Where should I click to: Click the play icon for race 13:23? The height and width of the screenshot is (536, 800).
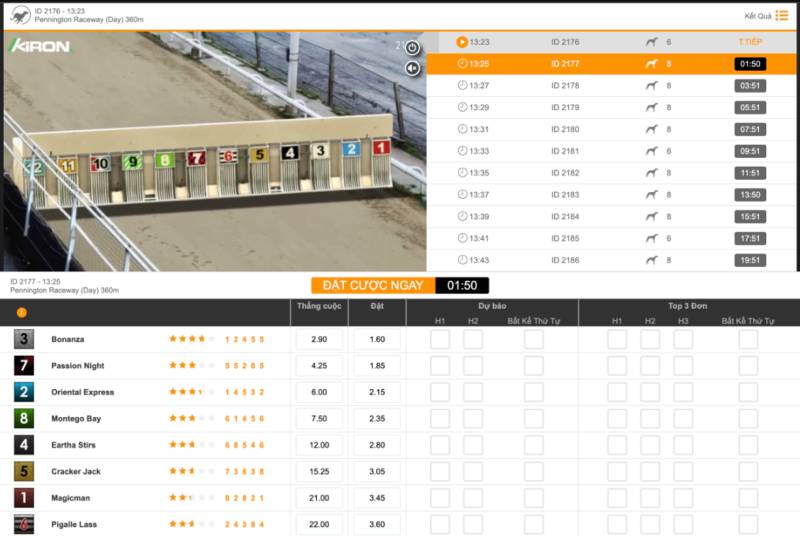462,42
